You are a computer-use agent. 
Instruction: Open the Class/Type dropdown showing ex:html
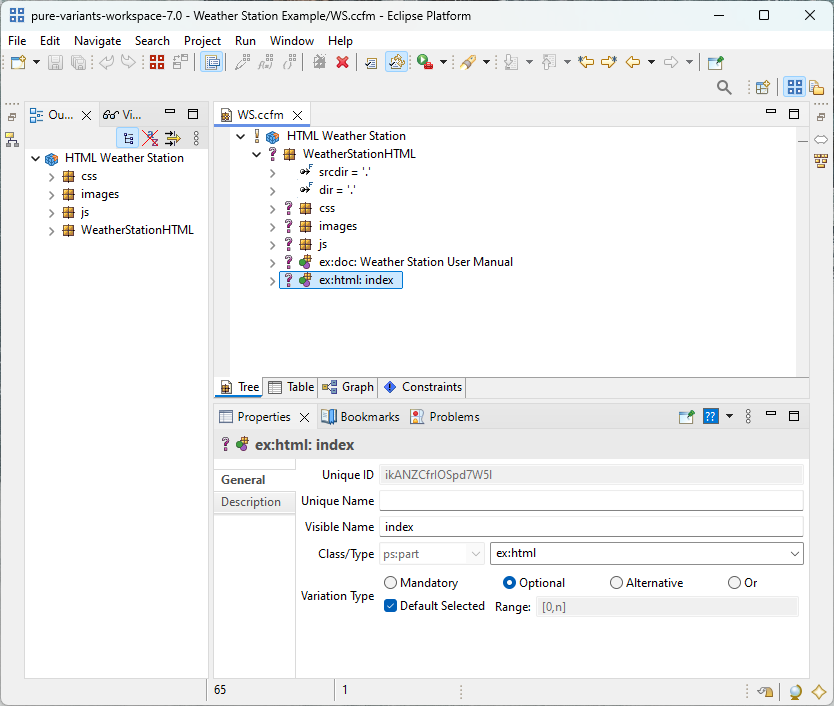[x=795, y=553]
